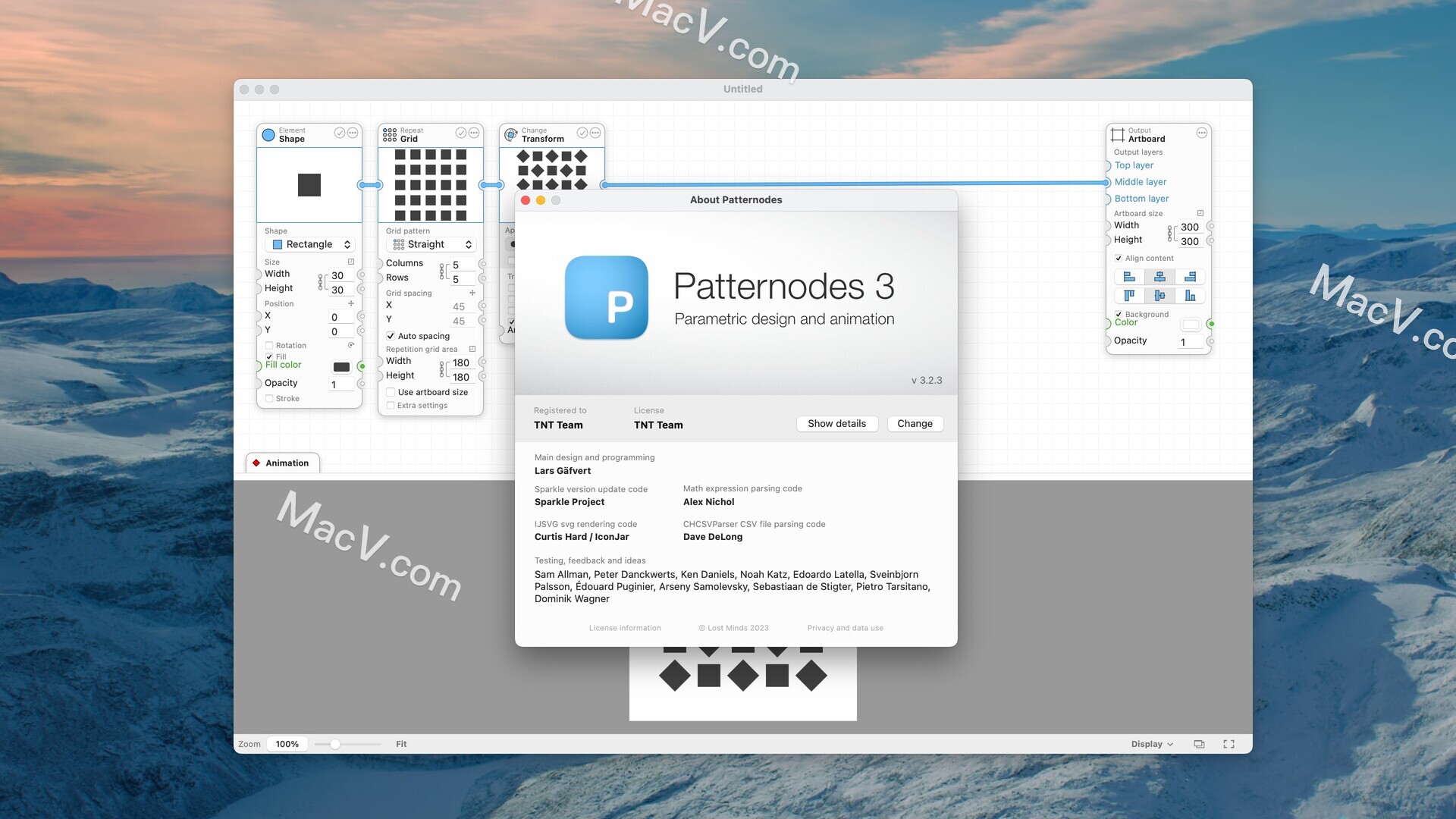Click the Shape node preview thumbnail

click(x=309, y=184)
